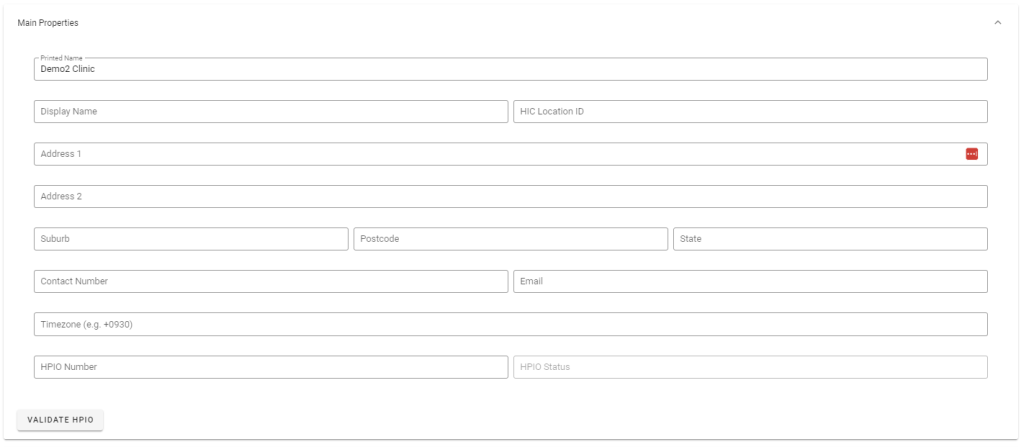Image resolution: width=1024 pixels, height=447 pixels.
Task: Click the greyed HPIO Status field
Action: (x=750, y=367)
